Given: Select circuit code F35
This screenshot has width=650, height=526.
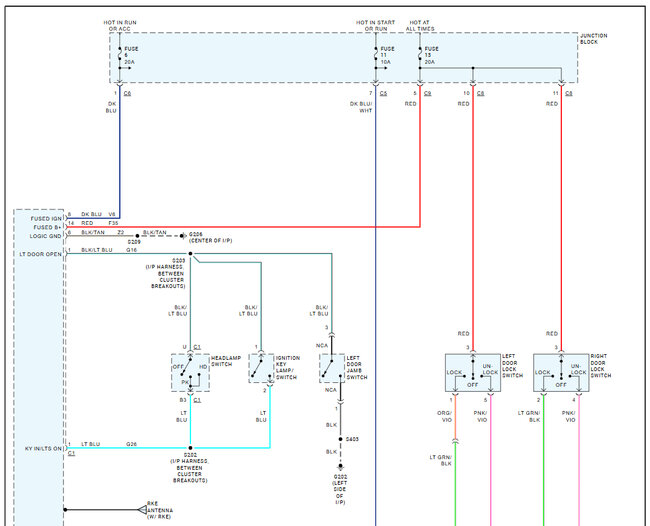Looking at the screenshot, I should tap(113, 223).
